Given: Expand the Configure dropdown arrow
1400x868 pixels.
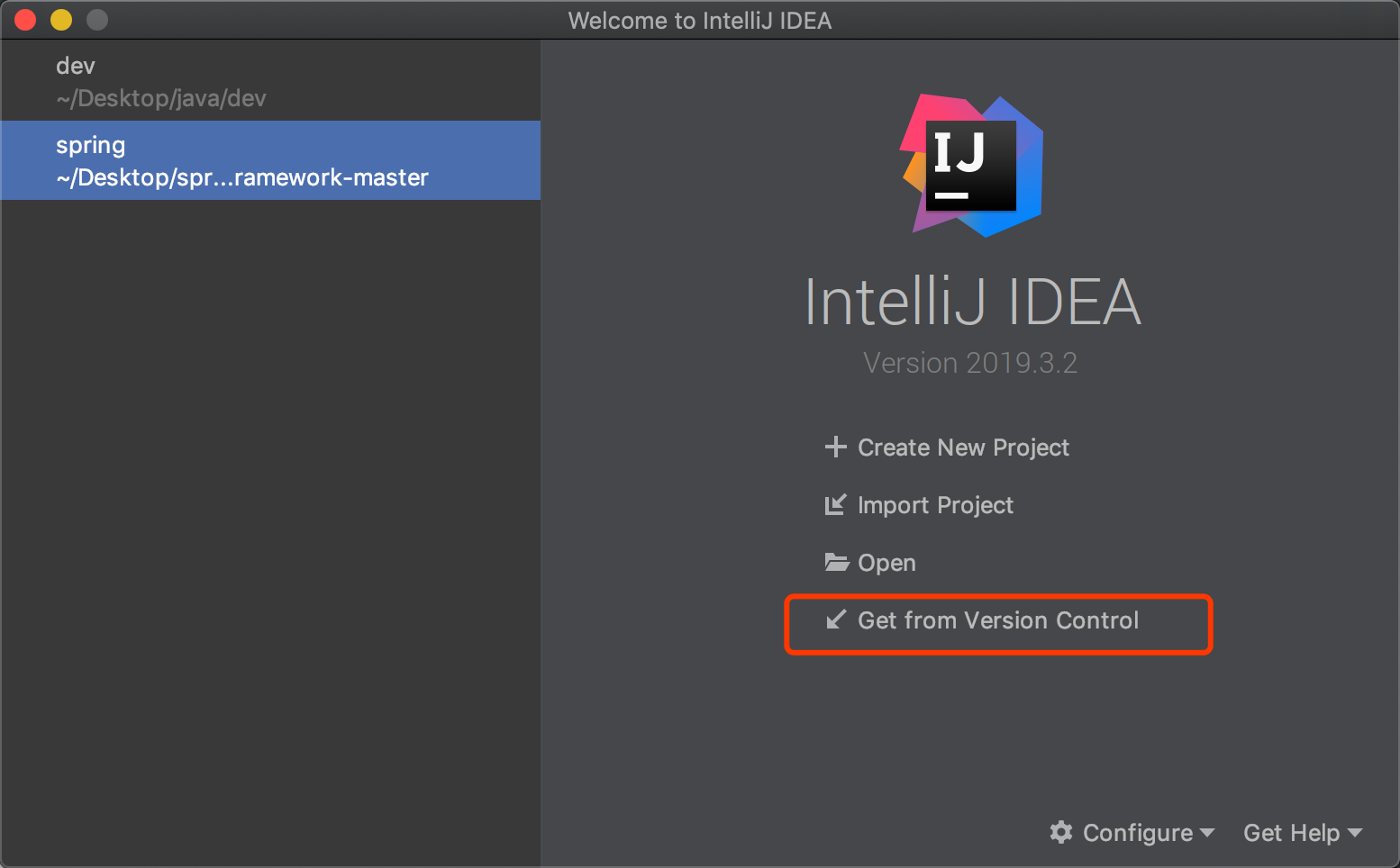Looking at the screenshot, I should [1207, 833].
